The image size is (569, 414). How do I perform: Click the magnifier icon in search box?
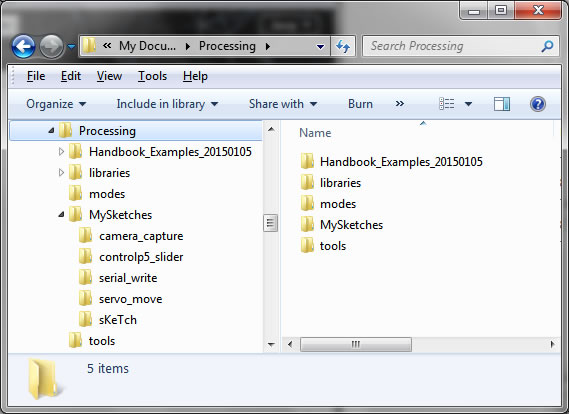point(547,46)
